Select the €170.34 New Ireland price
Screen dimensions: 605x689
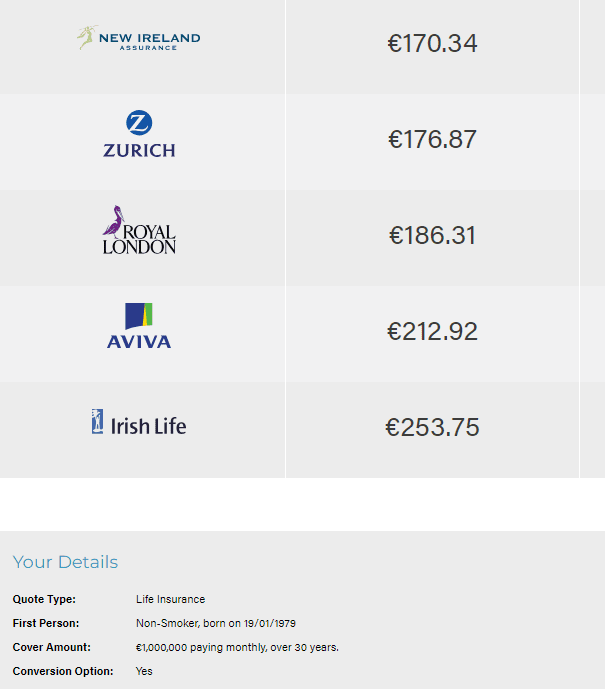[x=432, y=44]
